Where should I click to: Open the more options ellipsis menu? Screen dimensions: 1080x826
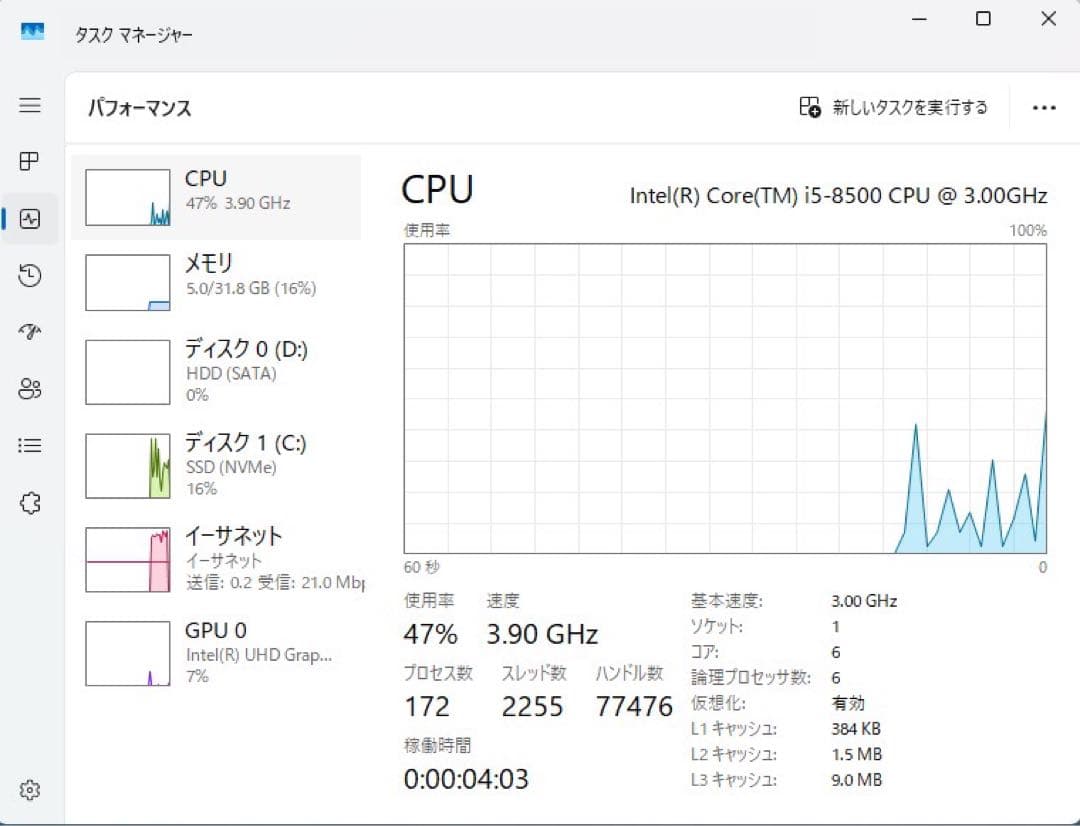[x=1044, y=107]
